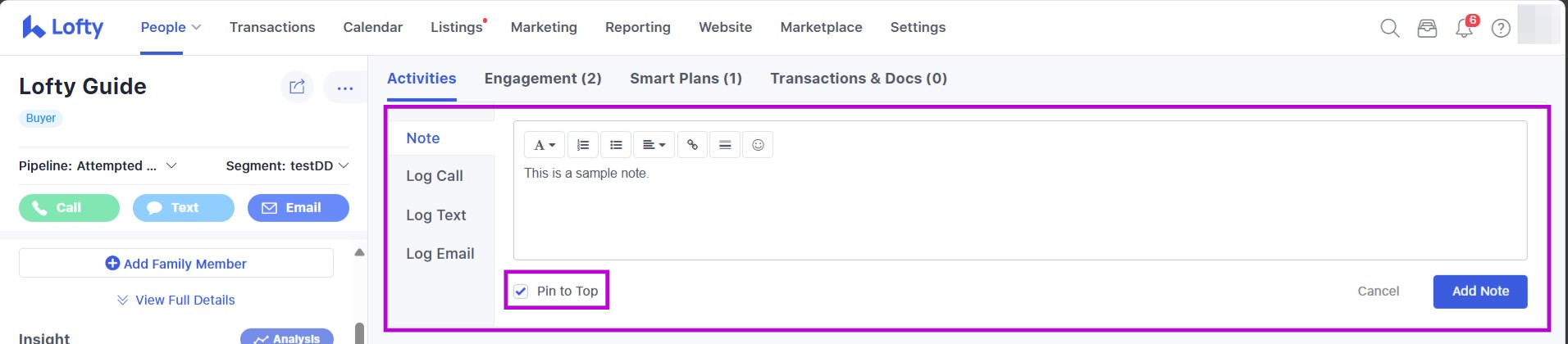Screen dimensions: 1568x344
Task: Insert a link in the note
Action: pos(692,145)
